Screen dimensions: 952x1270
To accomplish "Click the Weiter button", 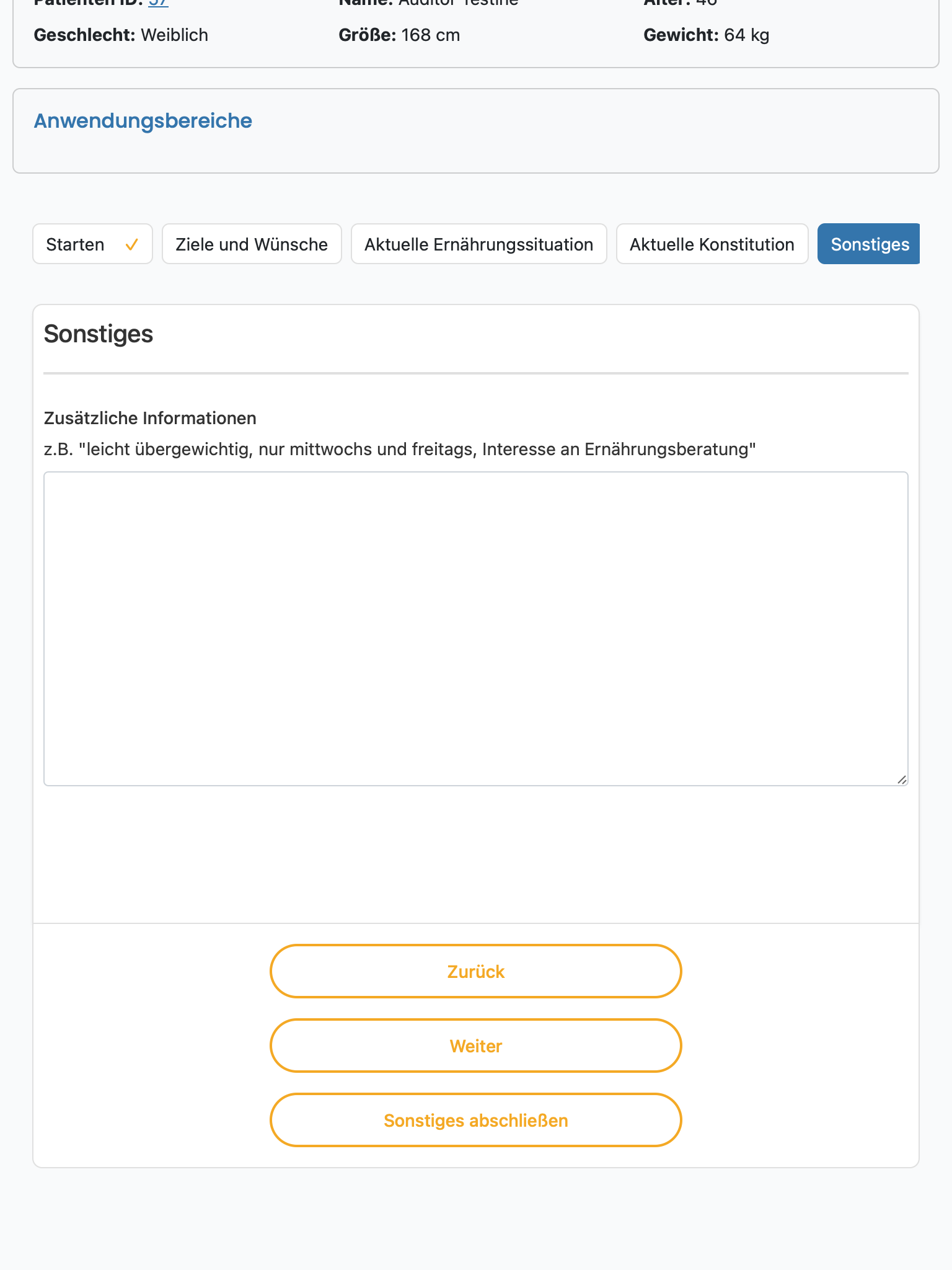I will point(476,1046).
